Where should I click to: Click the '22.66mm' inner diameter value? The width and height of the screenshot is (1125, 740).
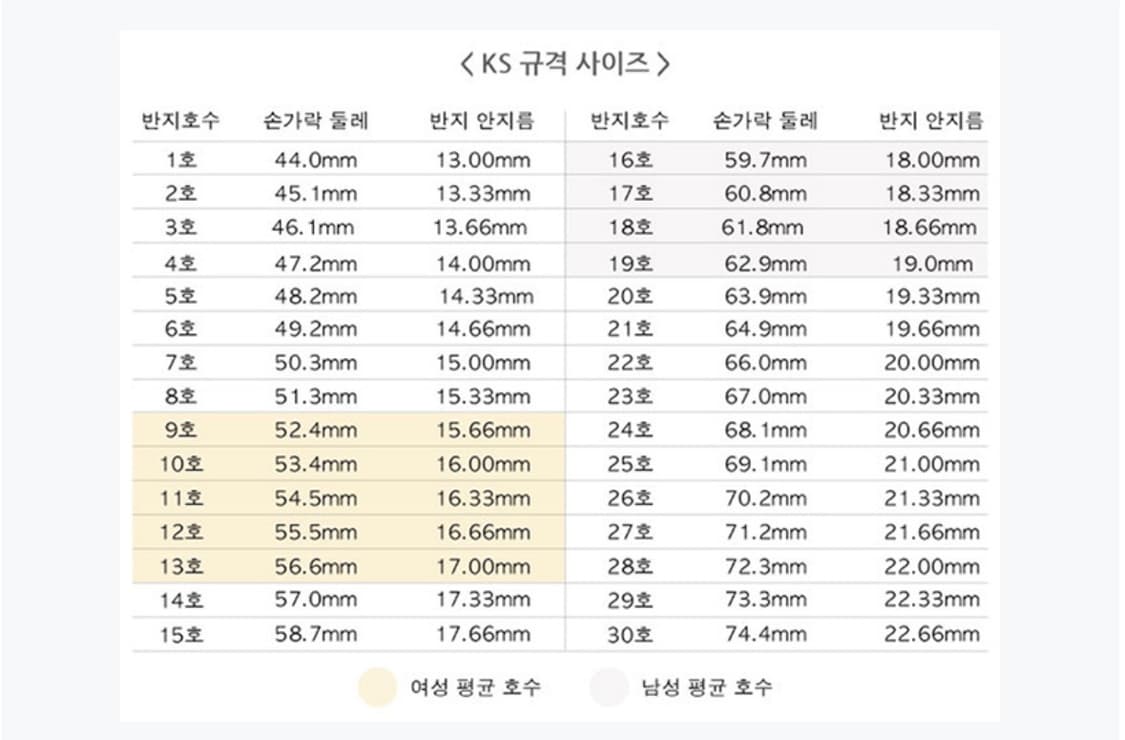tap(932, 634)
